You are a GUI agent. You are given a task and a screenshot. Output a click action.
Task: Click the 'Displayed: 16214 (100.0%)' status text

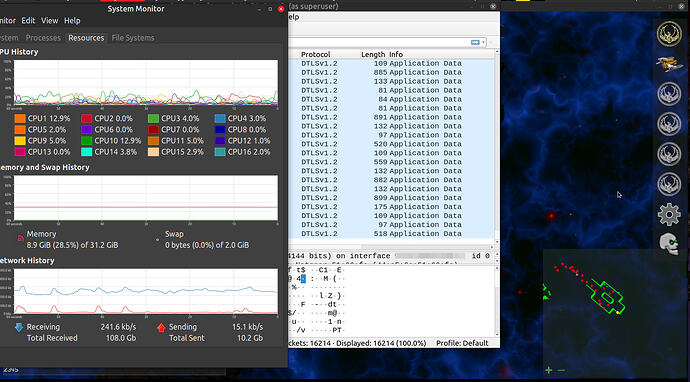[381, 343]
